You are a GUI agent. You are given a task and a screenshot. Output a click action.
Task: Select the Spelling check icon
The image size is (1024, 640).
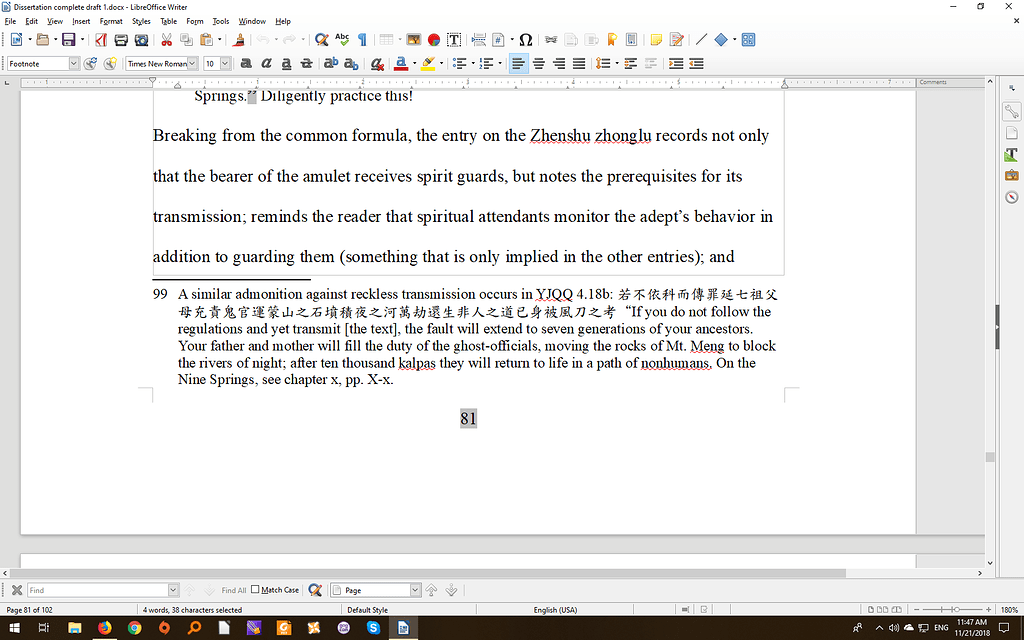click(x=341, y=40)
